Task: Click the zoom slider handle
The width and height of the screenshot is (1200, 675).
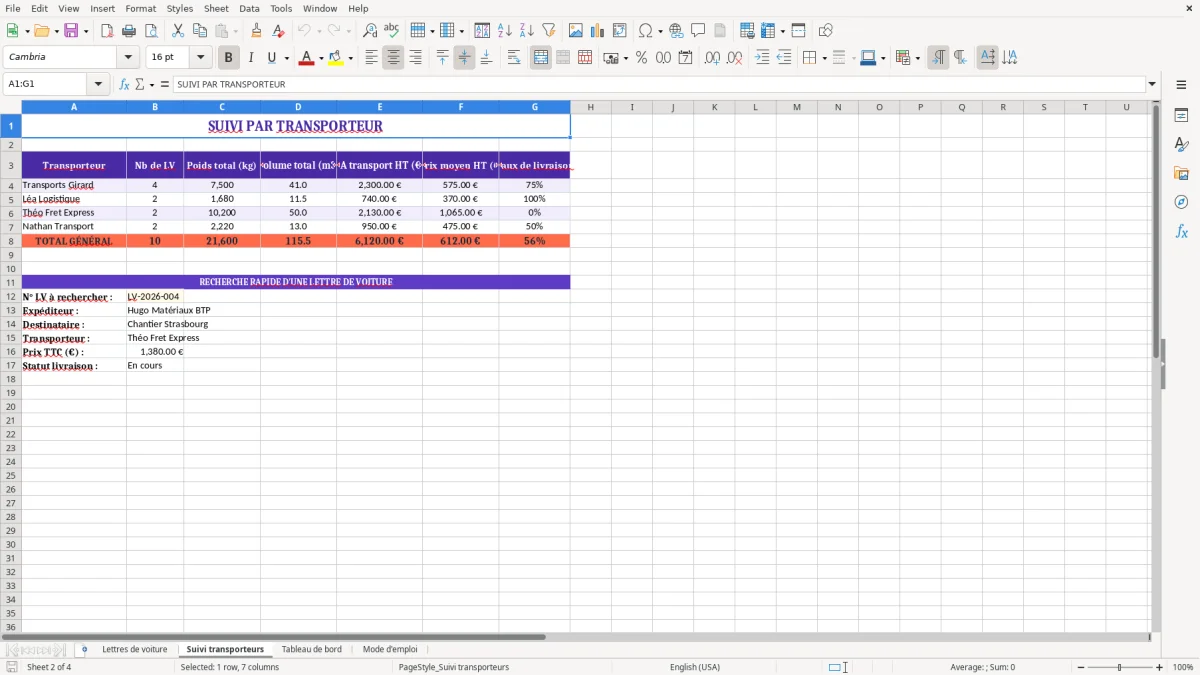Action: [x=1120, y=667]
